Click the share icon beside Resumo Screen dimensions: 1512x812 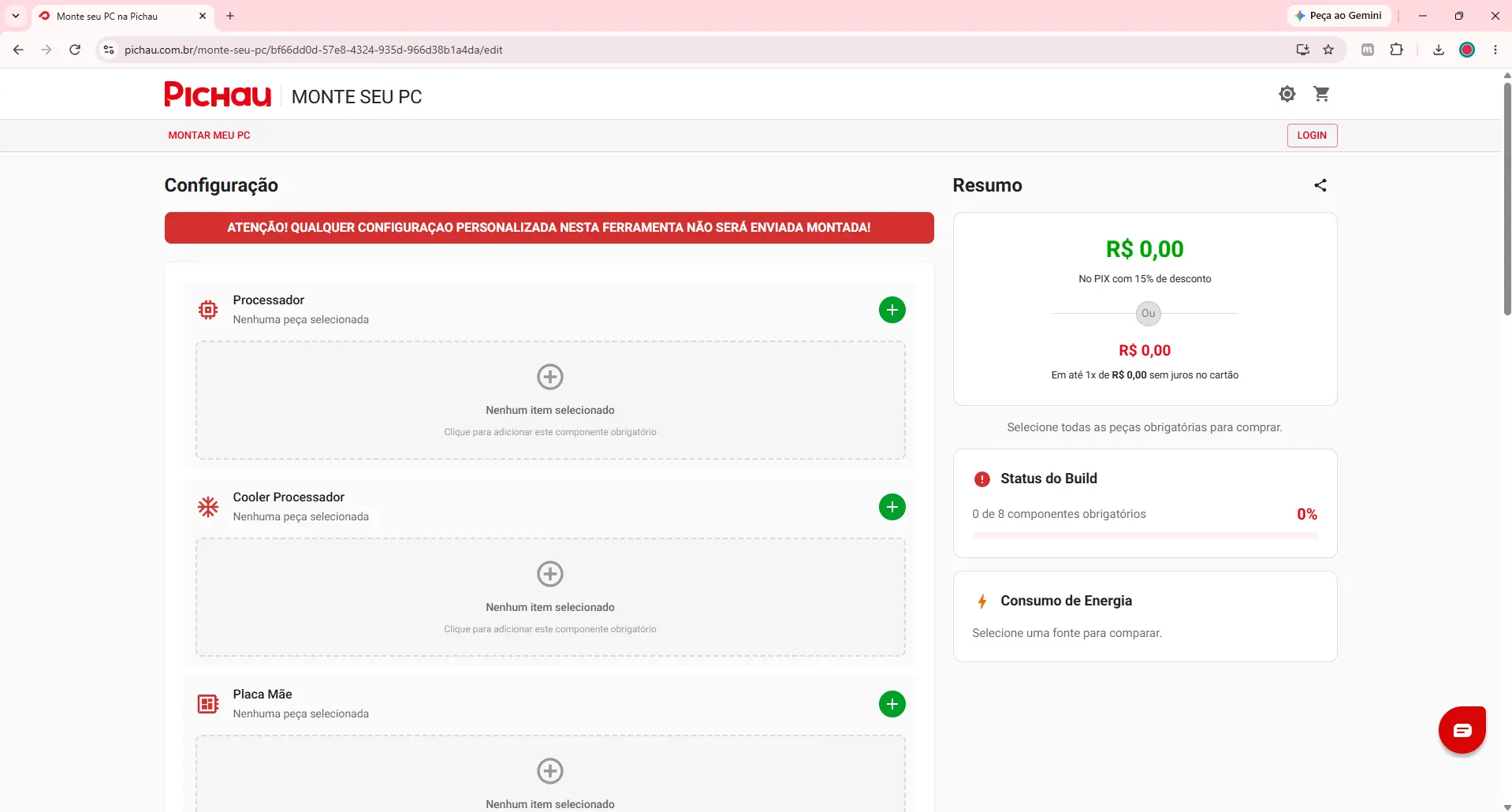point(1320,185)
